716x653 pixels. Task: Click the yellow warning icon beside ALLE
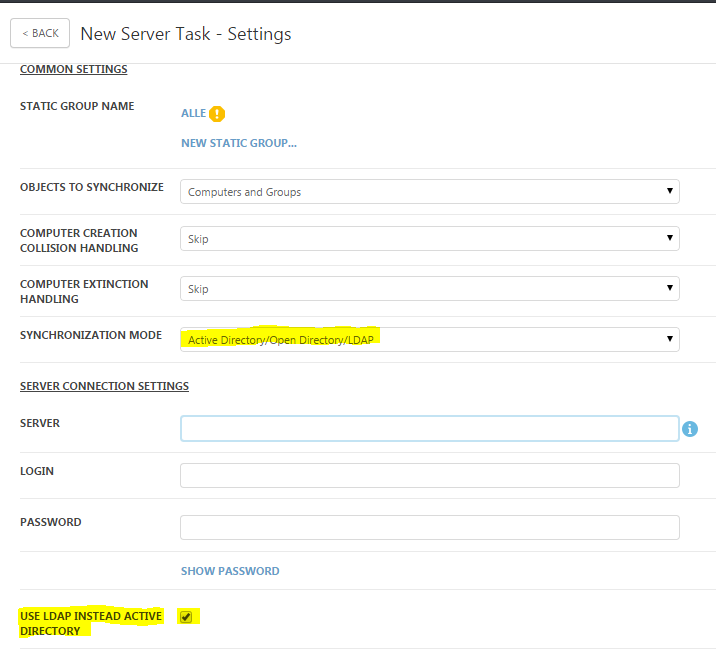(217, 114)
